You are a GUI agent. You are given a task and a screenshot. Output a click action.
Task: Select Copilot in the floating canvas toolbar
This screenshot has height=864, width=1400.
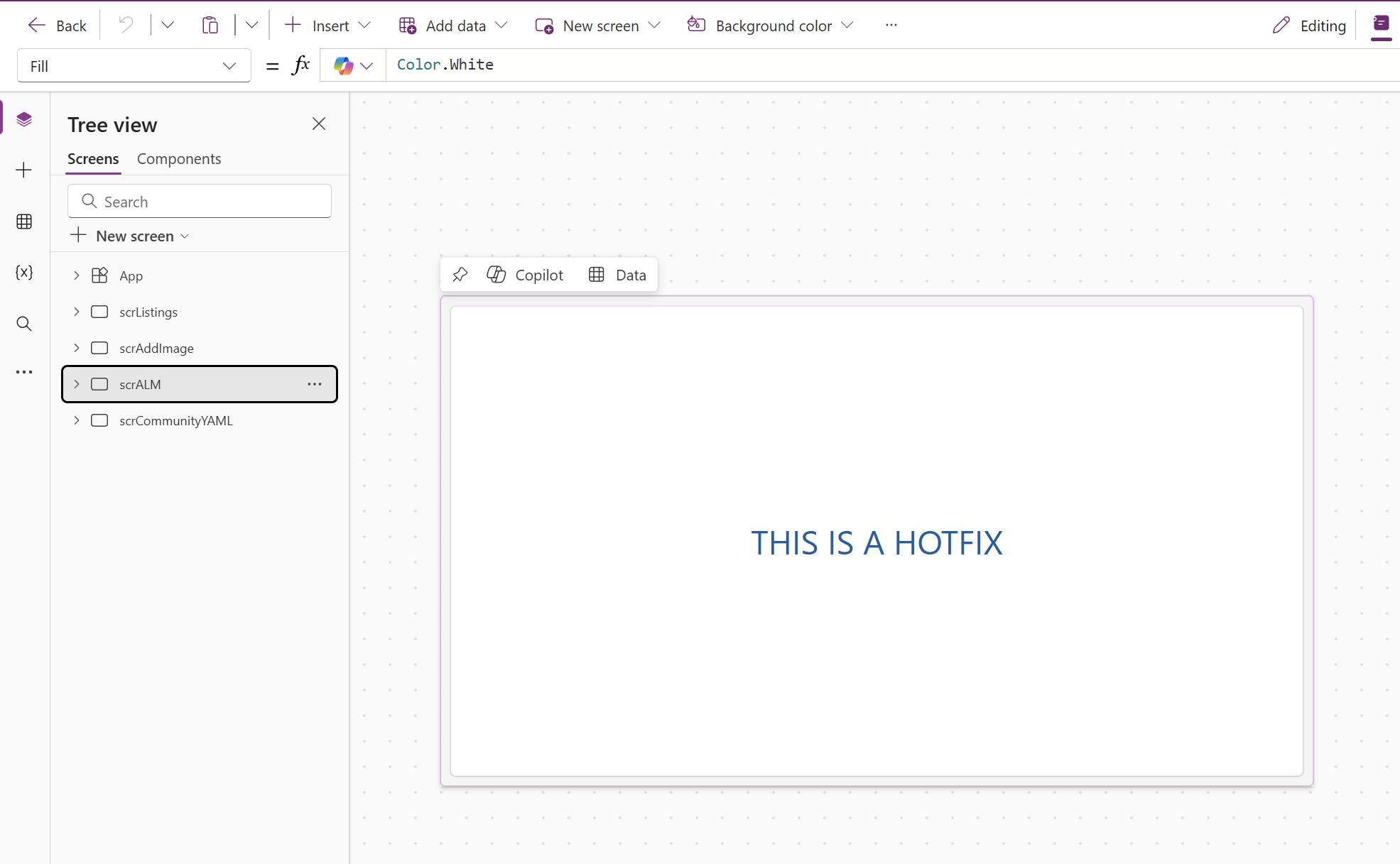[x=526, y=275]
